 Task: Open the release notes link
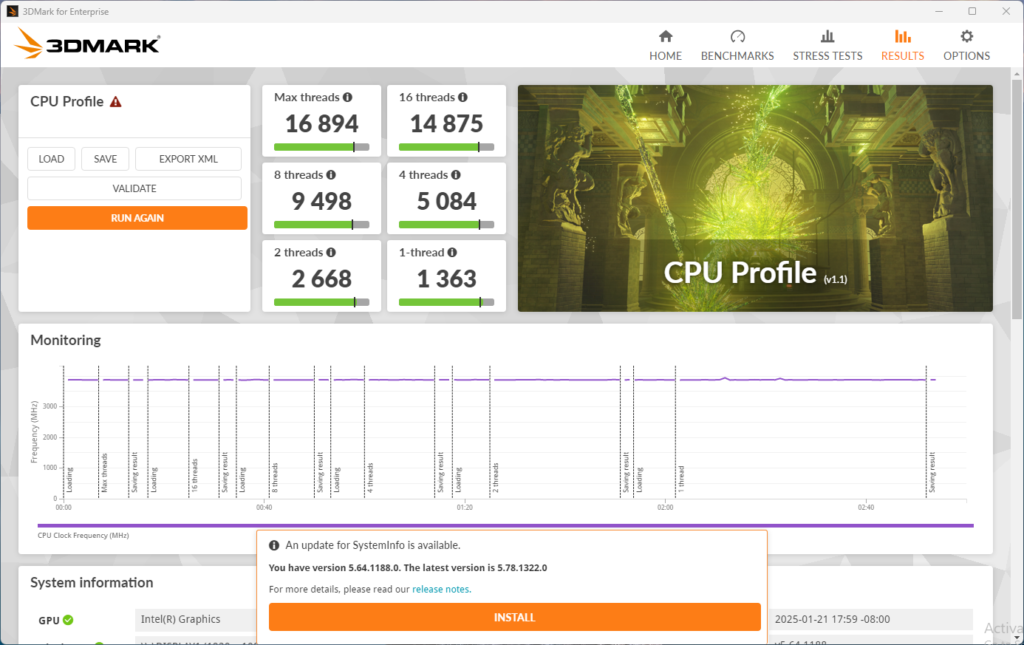point(441,589)
